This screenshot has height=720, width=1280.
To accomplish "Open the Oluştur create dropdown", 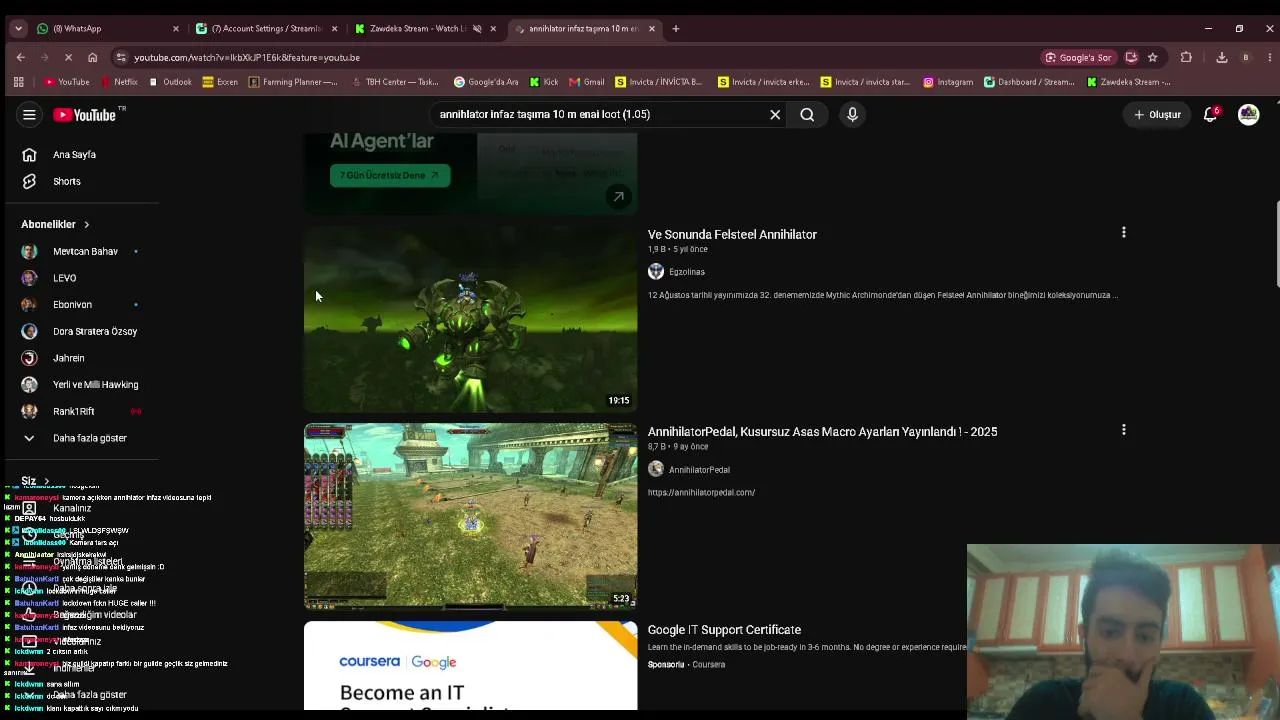I will 1157,114.
